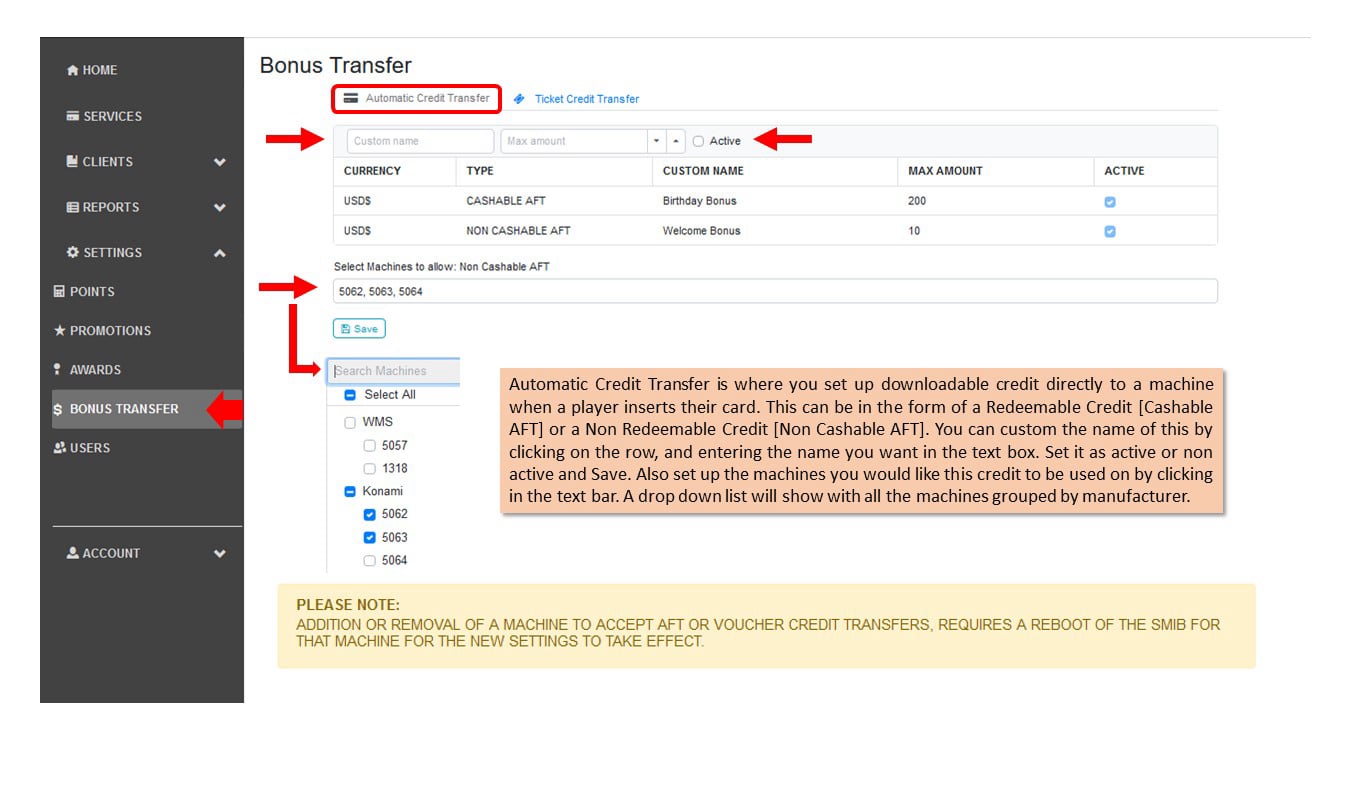This screenshot has height=794, width=1361.
Task: Increase Max amount with up arrow
Action: click(x=676, y=141)
